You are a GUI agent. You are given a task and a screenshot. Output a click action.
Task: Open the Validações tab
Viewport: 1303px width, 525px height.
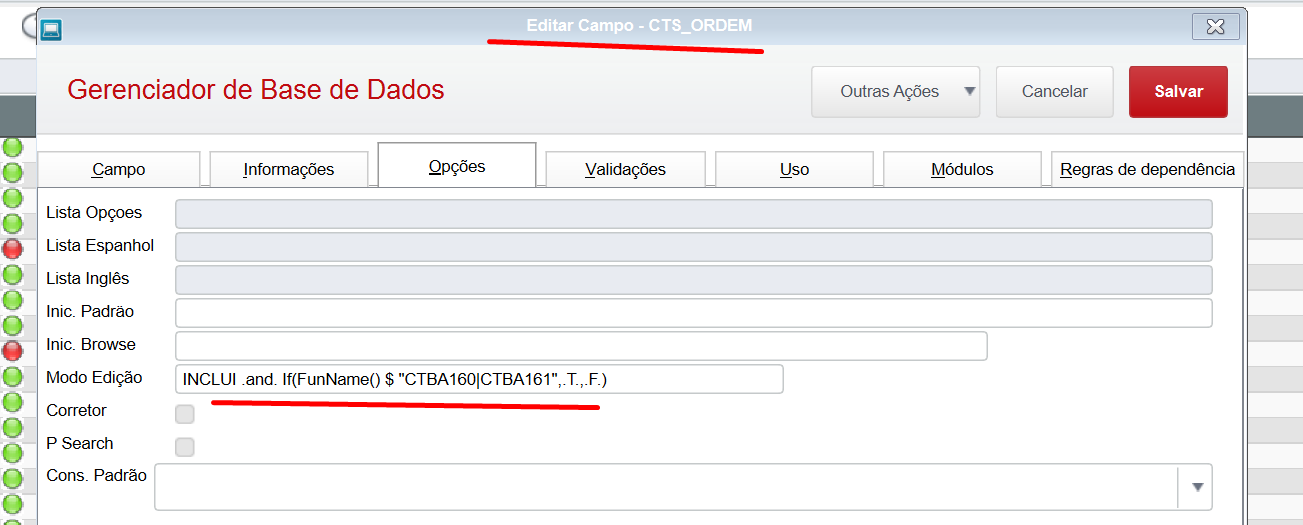coord(625,169)
